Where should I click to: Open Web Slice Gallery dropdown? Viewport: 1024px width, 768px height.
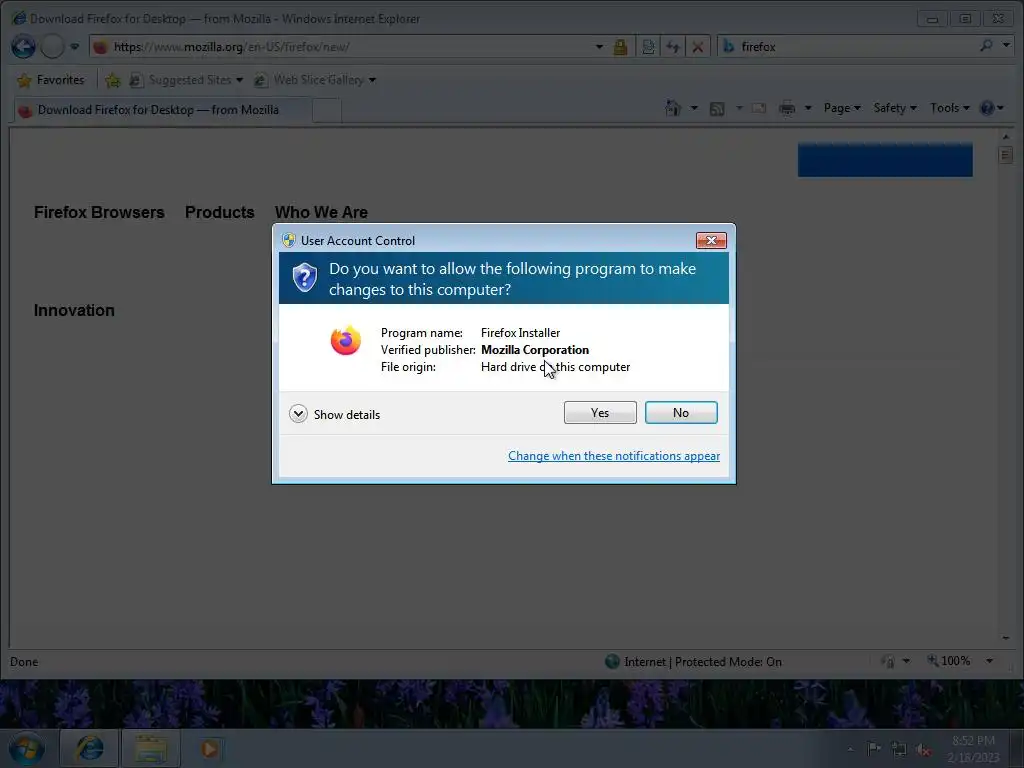[315, 80]
